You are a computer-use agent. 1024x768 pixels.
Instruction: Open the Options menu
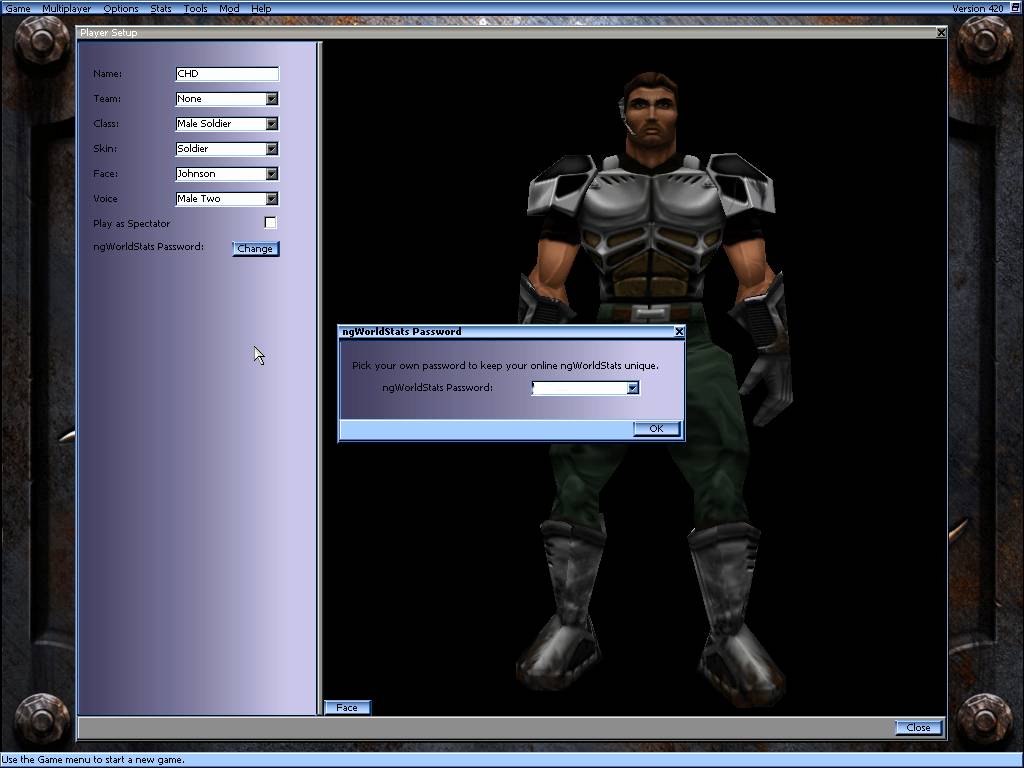(x=121, y=8)
